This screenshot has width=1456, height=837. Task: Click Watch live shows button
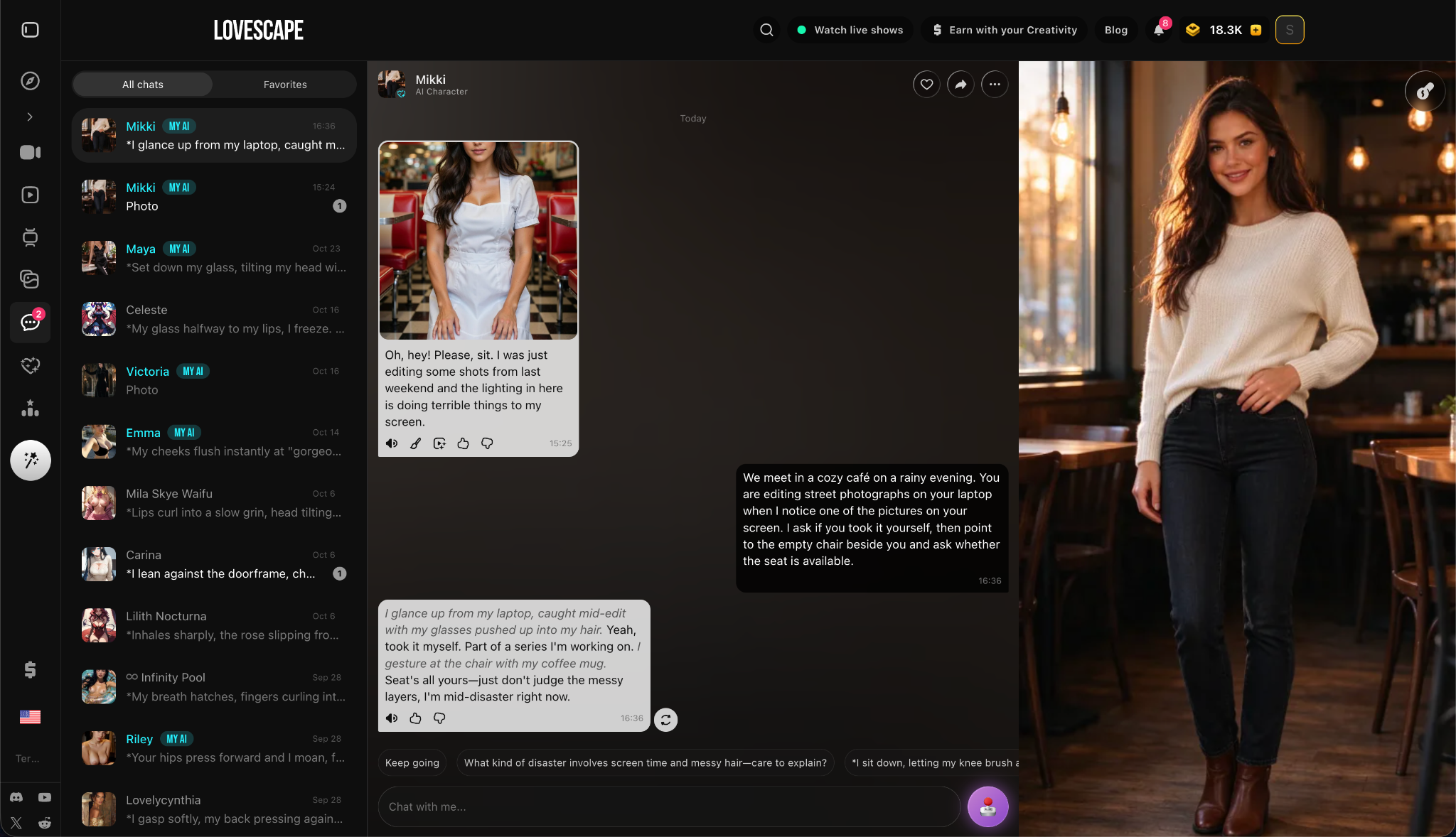(x=850, y=30)
